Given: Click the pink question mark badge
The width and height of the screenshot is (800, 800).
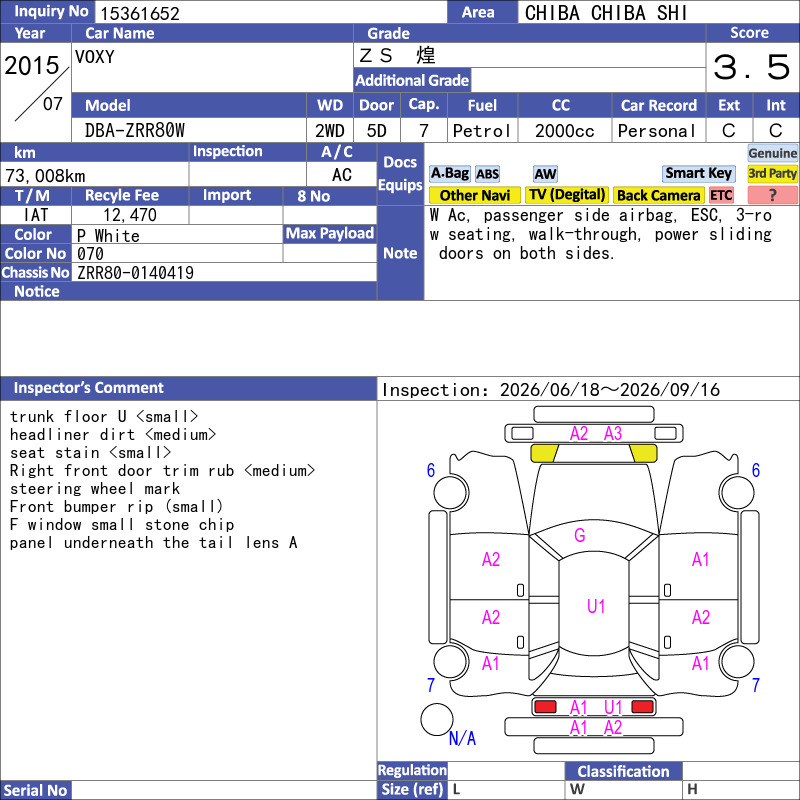Looking at the screenshot, I should pyautogui.click(x=772, y=195).
